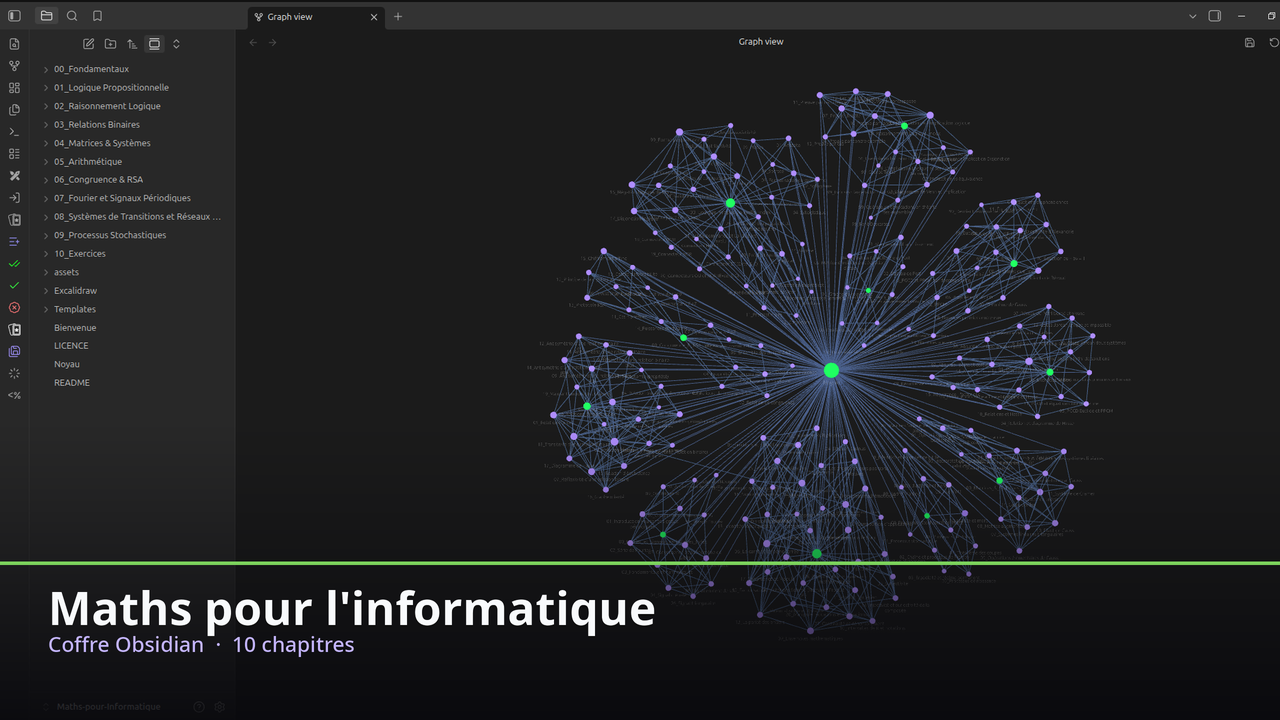This screenshot has height=720, width=1280.
Task: Create a new canvas from ribbon
Action: point(14,88)
